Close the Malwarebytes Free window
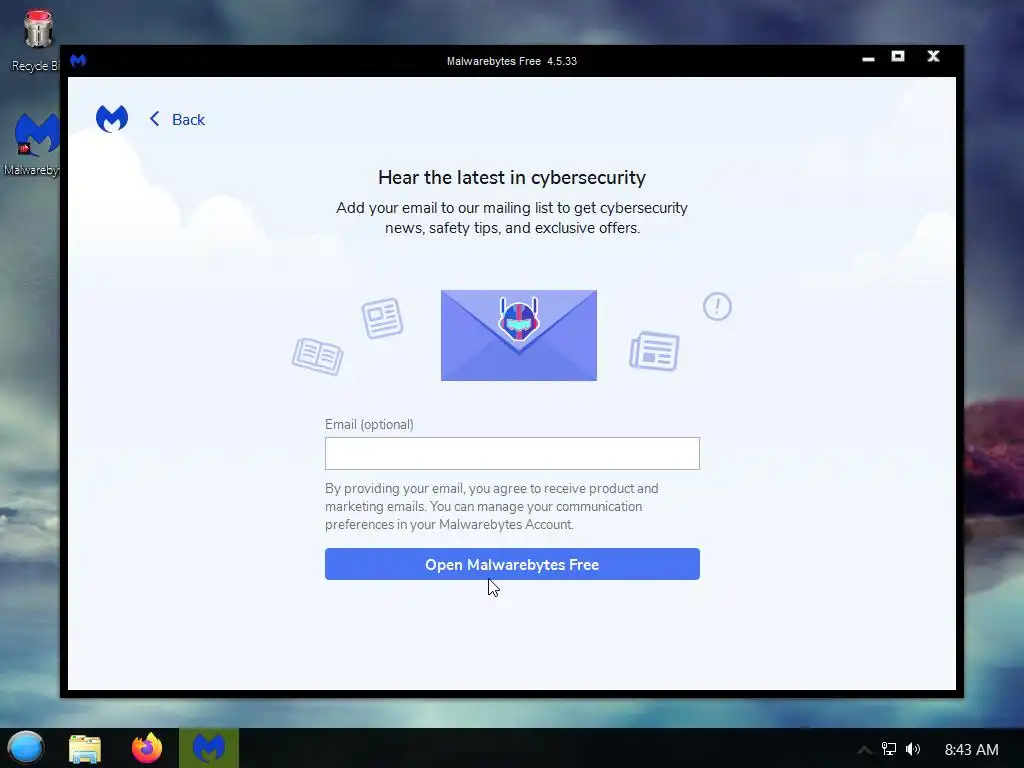1024x768 pixels. [x=933, y=57]
